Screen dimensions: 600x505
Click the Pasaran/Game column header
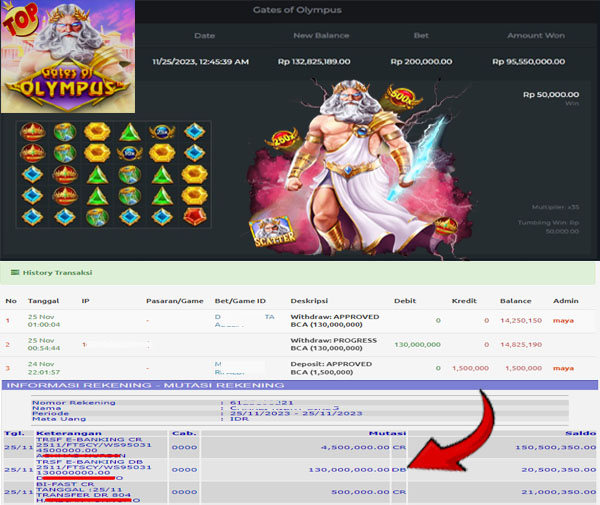174,301
